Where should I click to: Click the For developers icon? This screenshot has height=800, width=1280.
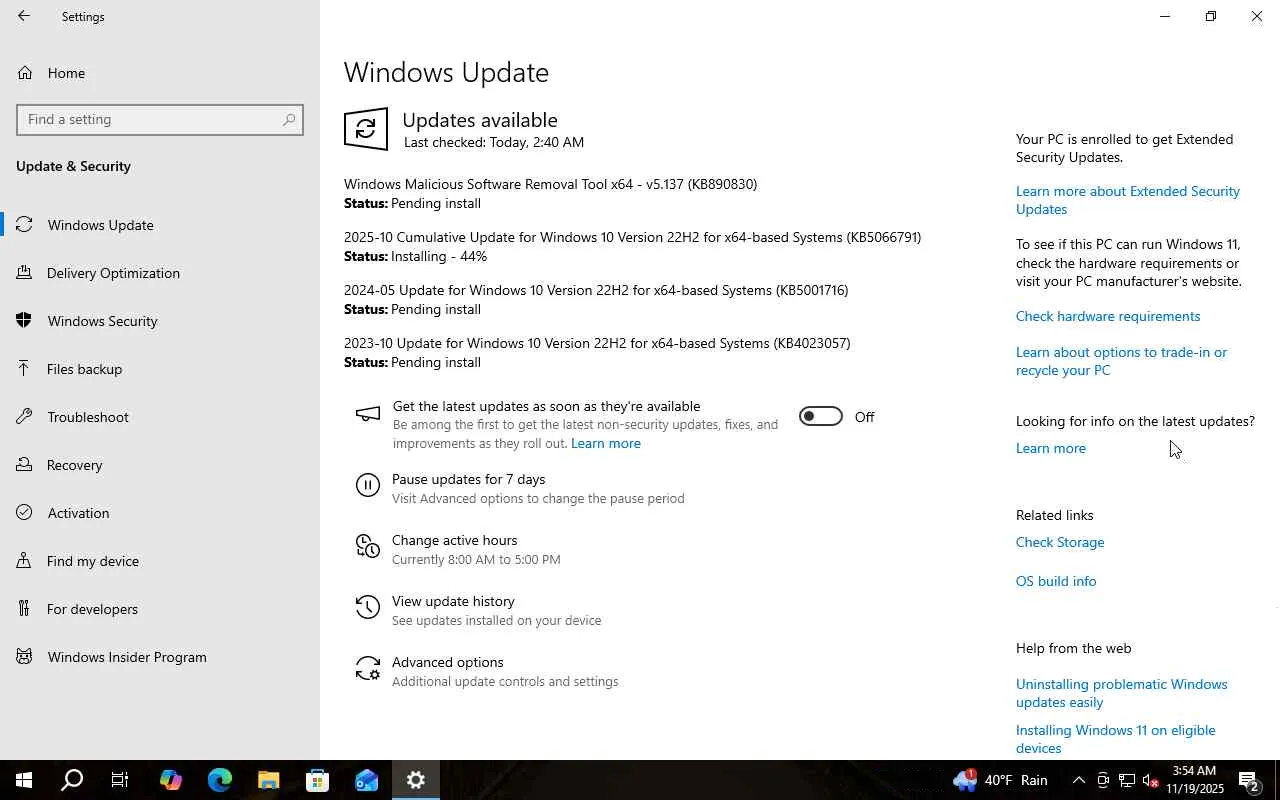tap(25, 609)
